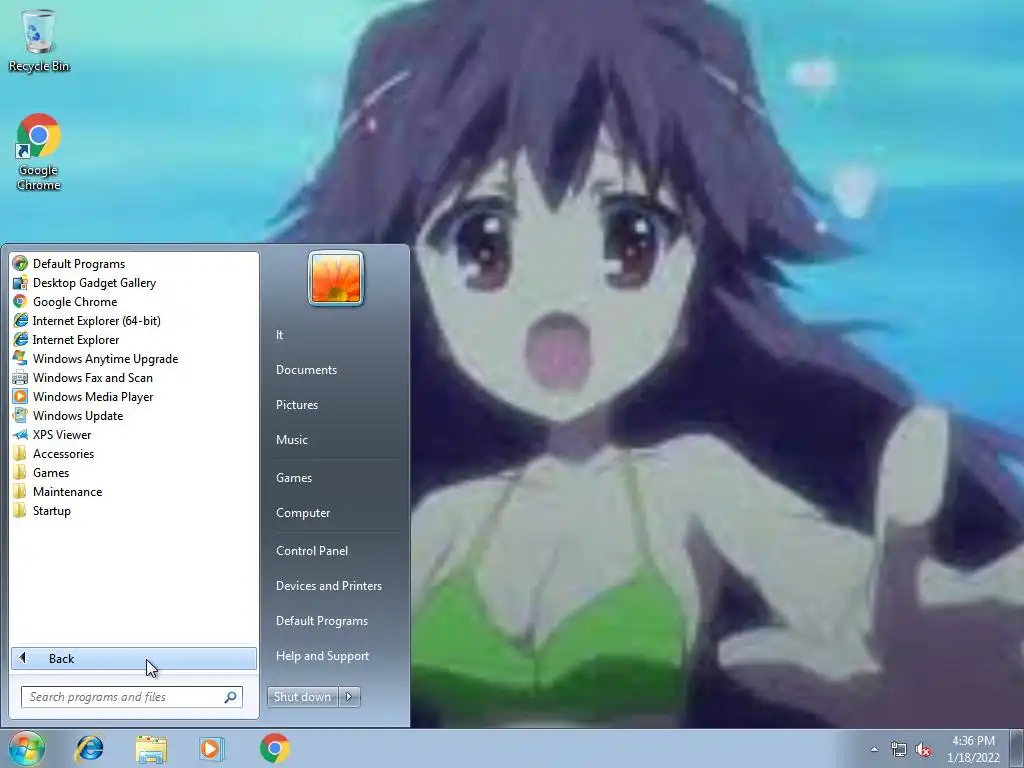This screenshot has width=1024, height=768.
Task: Click the Windows Start orb
Action: [26, 748]
